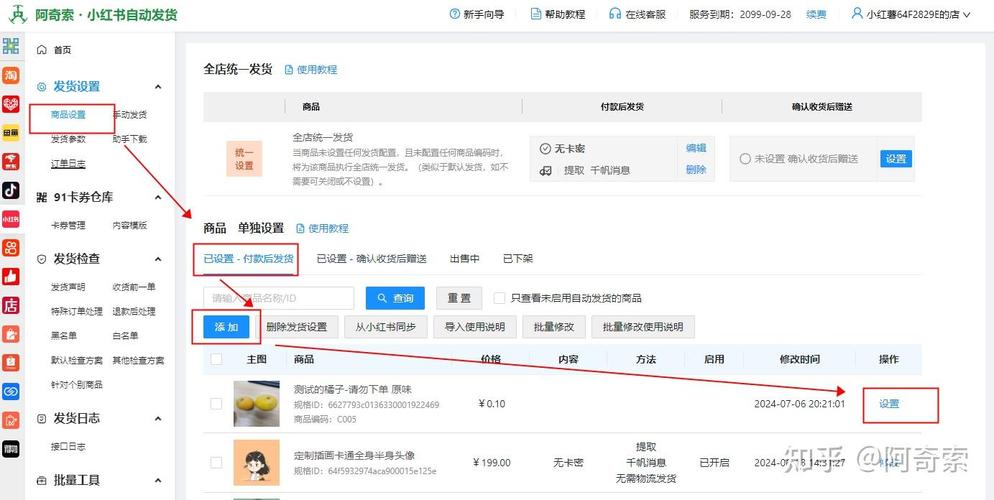
Task: Open 内容模板 in the sidebar
Action: [130, 225]
